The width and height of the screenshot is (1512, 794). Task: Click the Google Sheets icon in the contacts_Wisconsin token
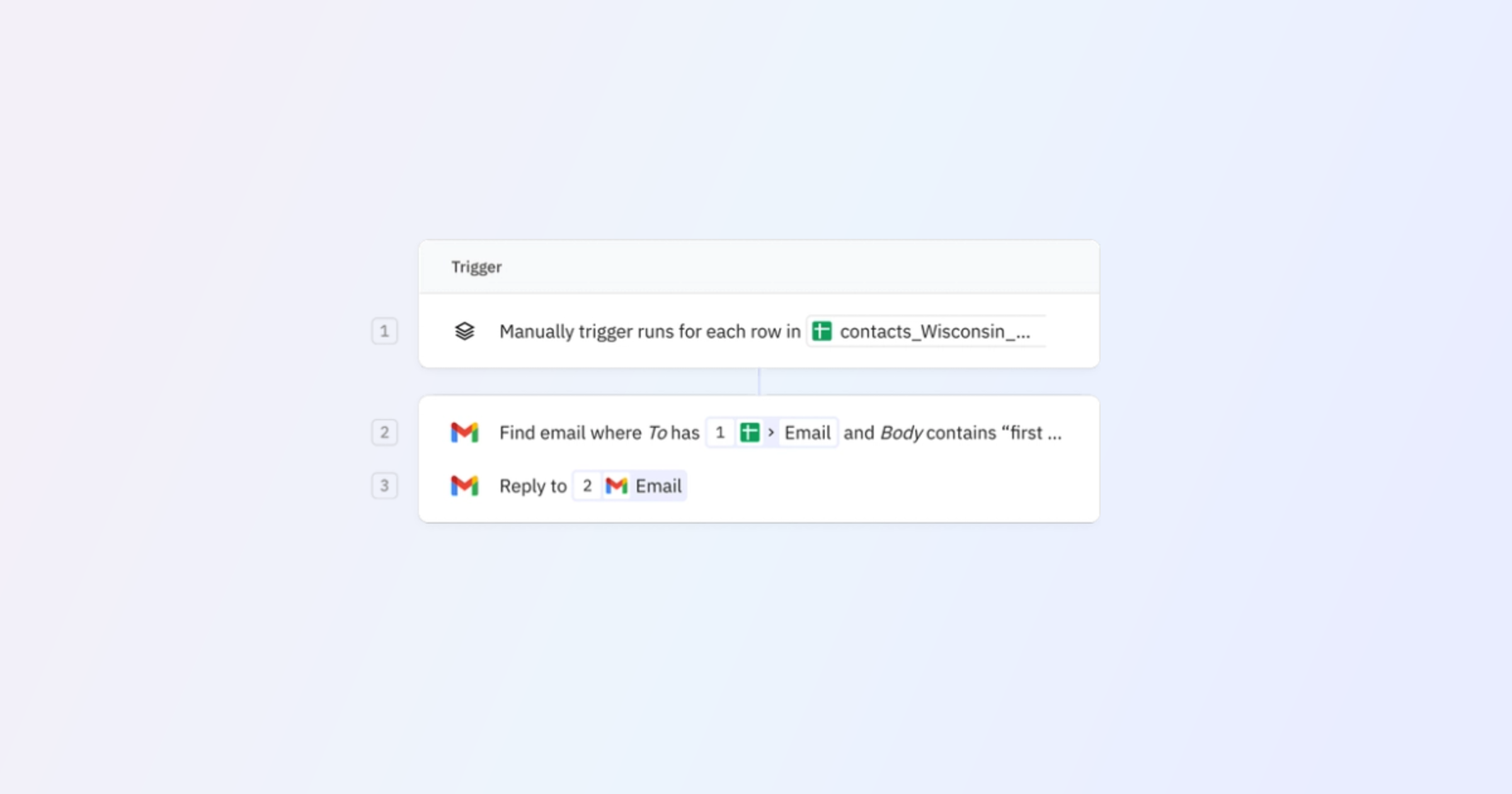(x=822, y=331)
